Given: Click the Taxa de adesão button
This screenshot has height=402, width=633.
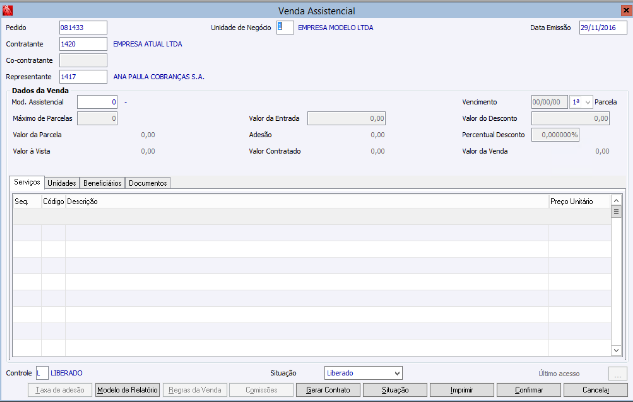Looking at the screenshot, I should (x=60, y=390).
